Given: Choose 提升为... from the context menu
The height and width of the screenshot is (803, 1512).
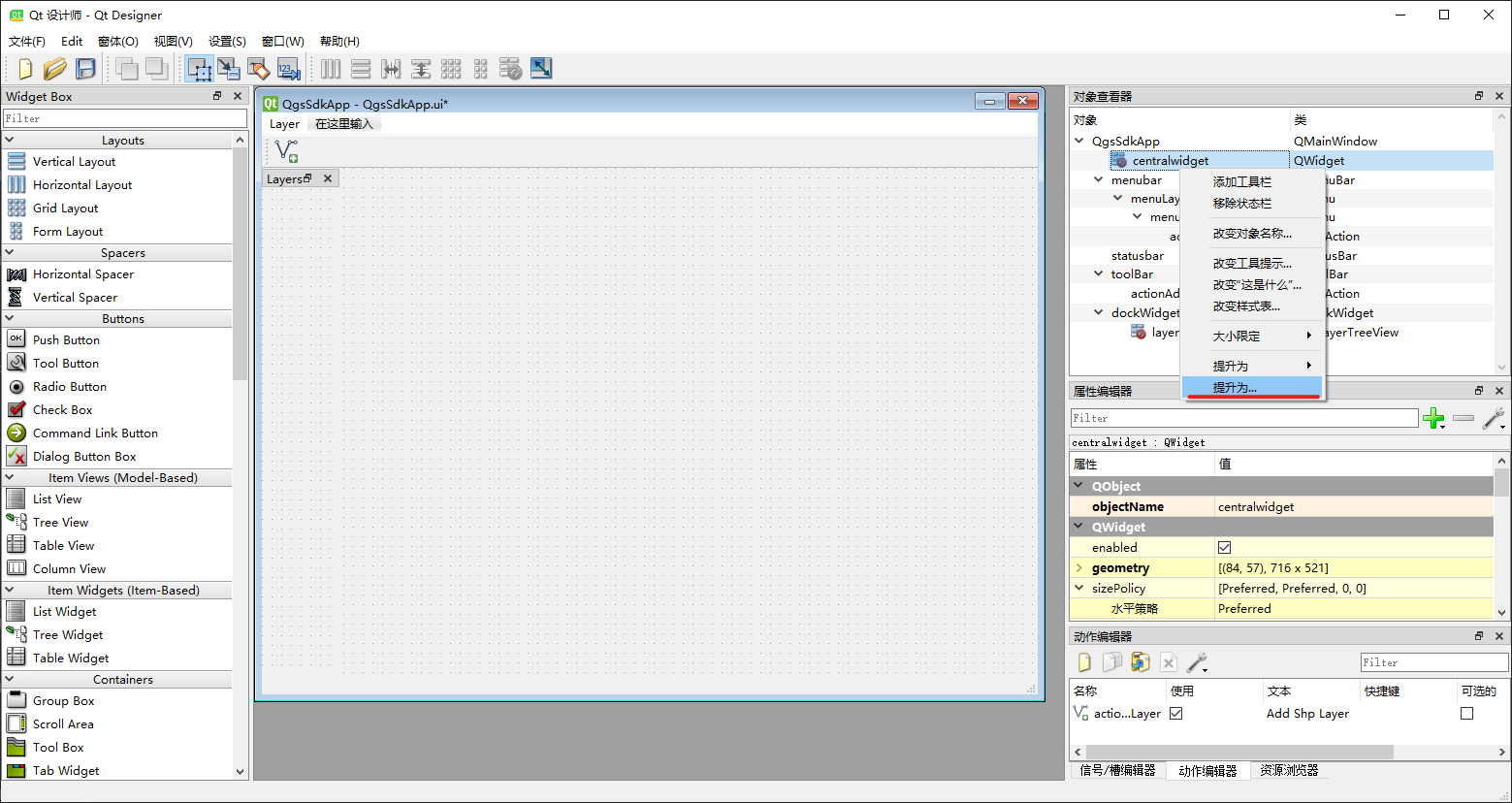Looking at the screenshot, I should (x=1235, y=388).
